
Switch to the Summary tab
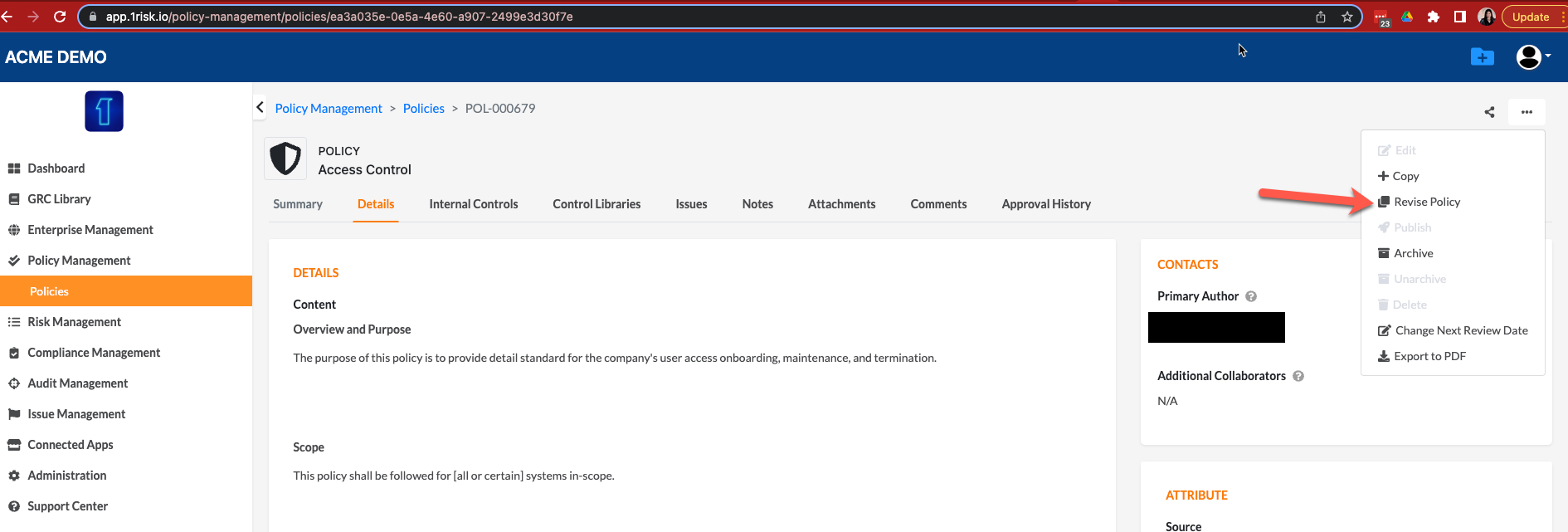298,204
